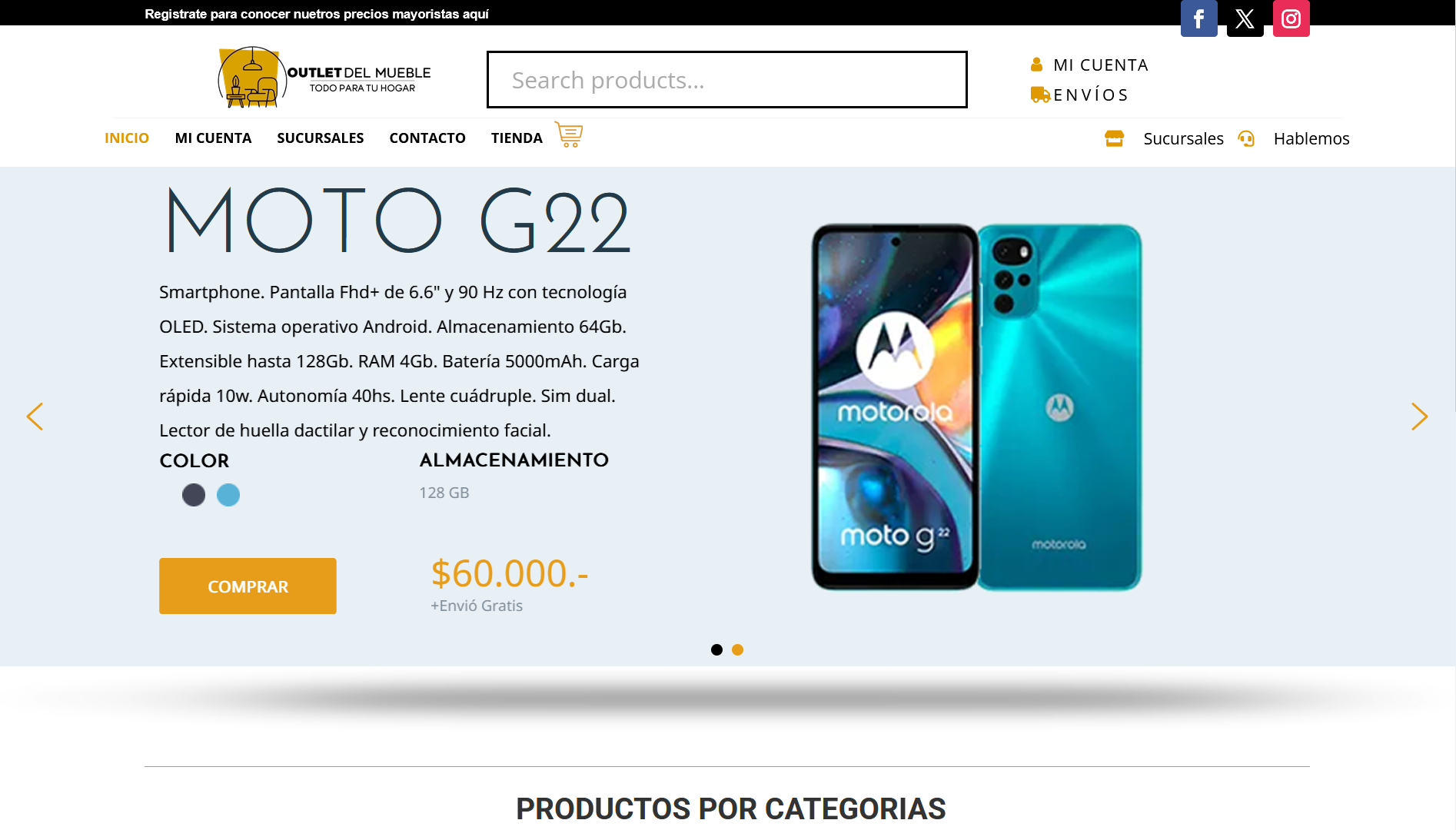This screenshot has width=1456, height=830.
Task: Open the SUCURSALES menu item
Action: click(x=320, y=138)
